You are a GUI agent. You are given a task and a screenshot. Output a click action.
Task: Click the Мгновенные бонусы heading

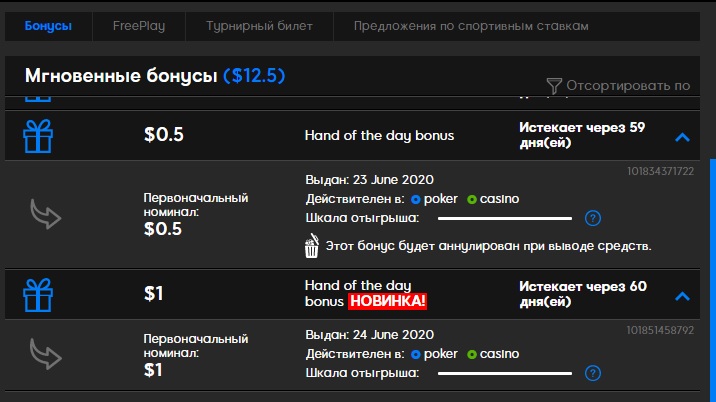point(121,76)
